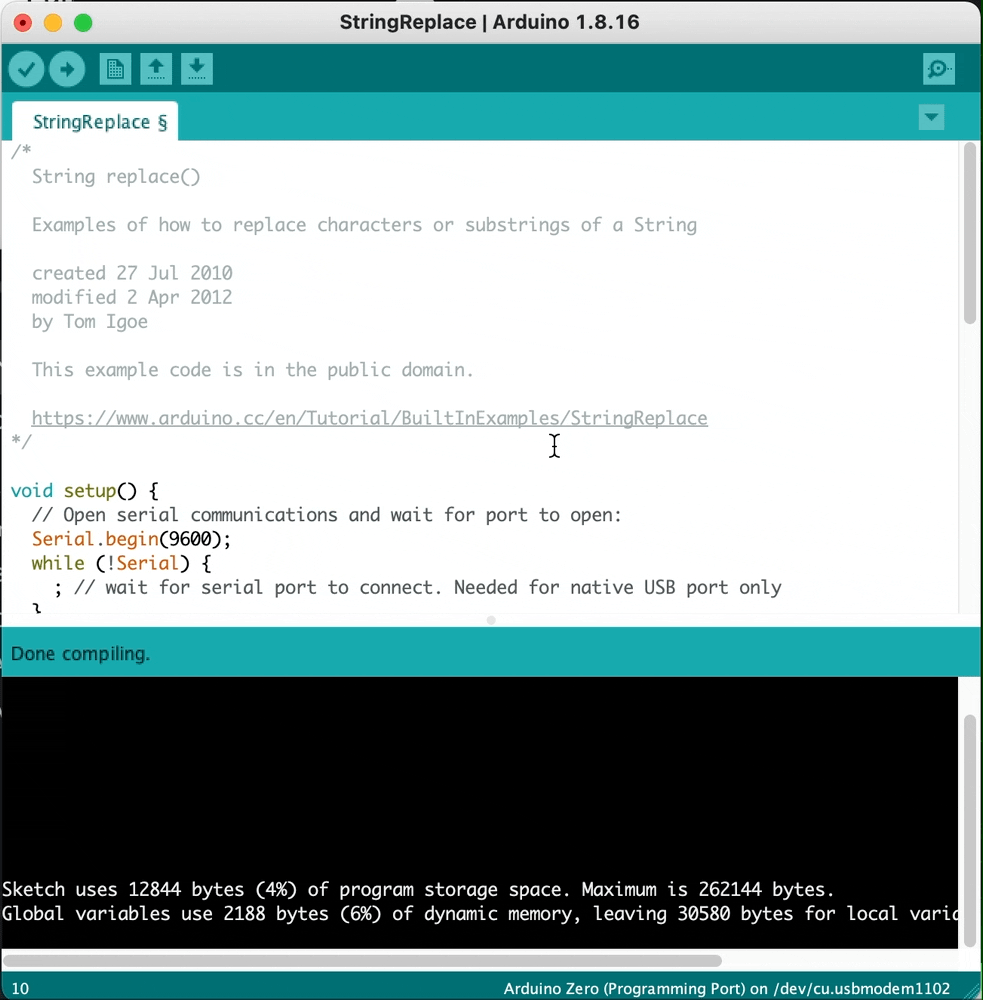Maximize the window with the green button
Viewport: 983px width, 1000px height.
(83, 24)
